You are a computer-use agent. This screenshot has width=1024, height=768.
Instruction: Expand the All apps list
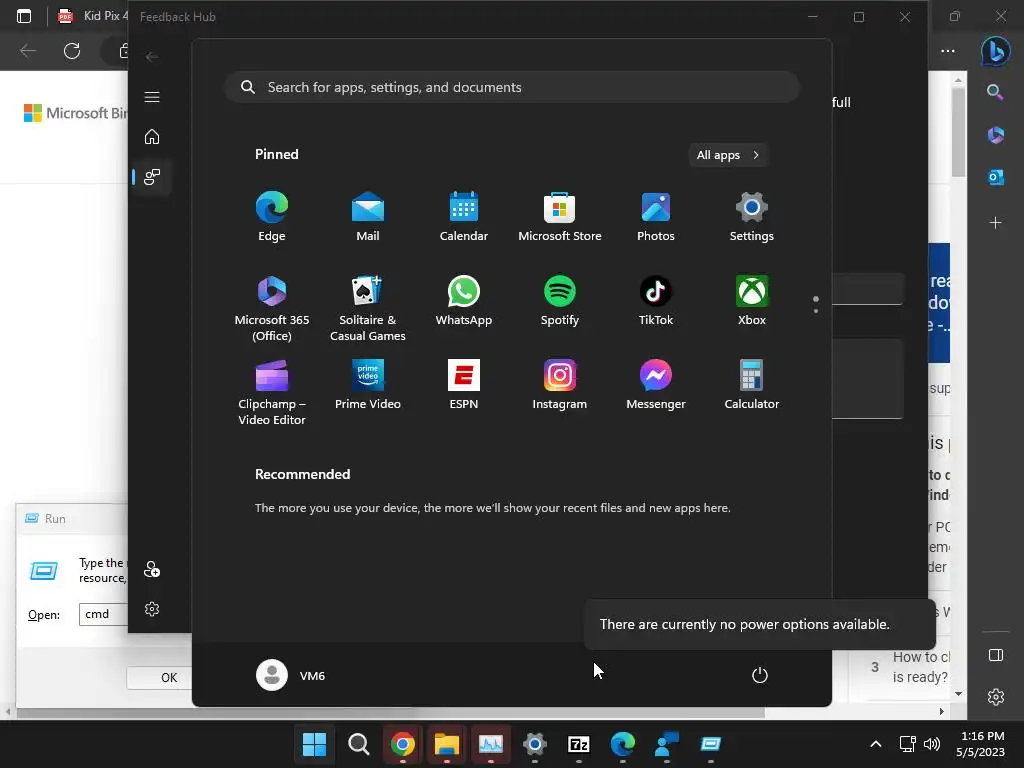coord(728,155)
